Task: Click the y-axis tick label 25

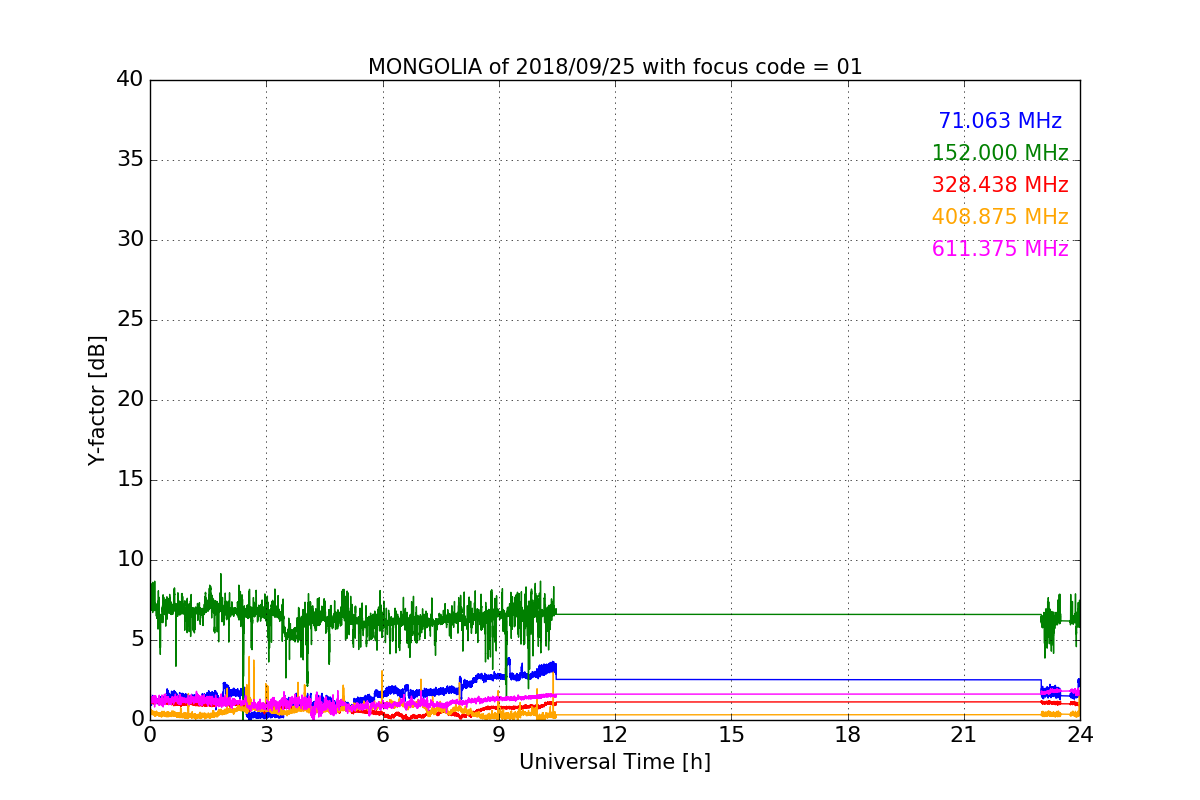Action: 129,320
